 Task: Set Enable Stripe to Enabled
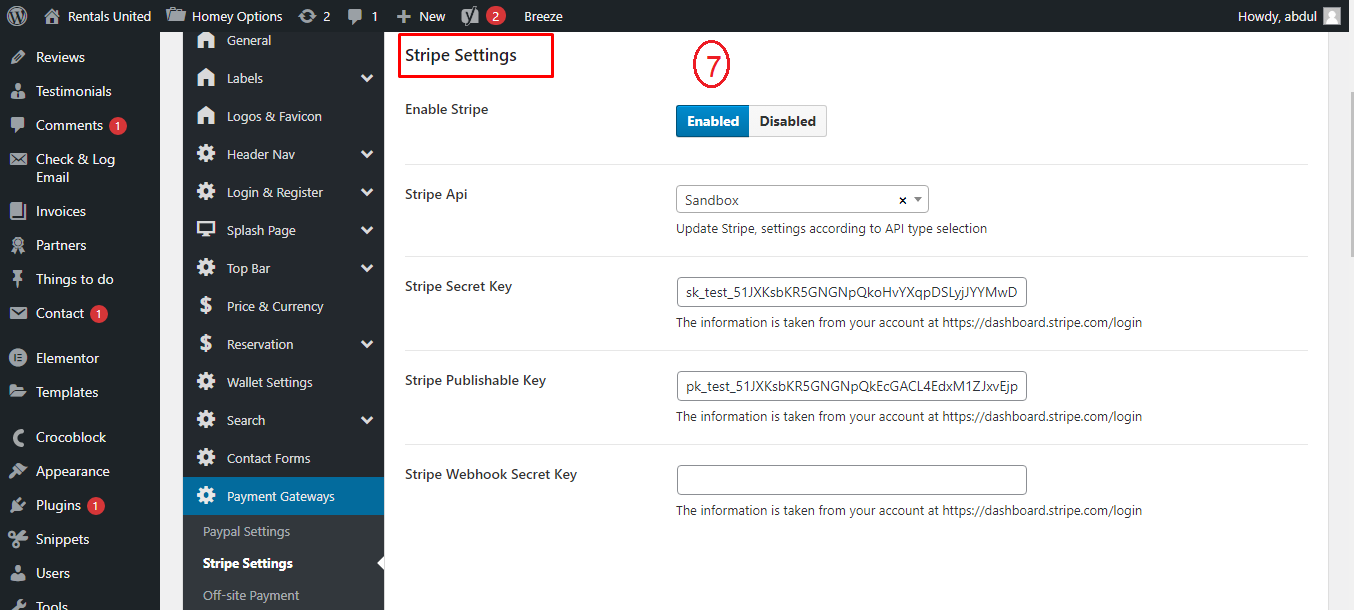tap(712, 121)
